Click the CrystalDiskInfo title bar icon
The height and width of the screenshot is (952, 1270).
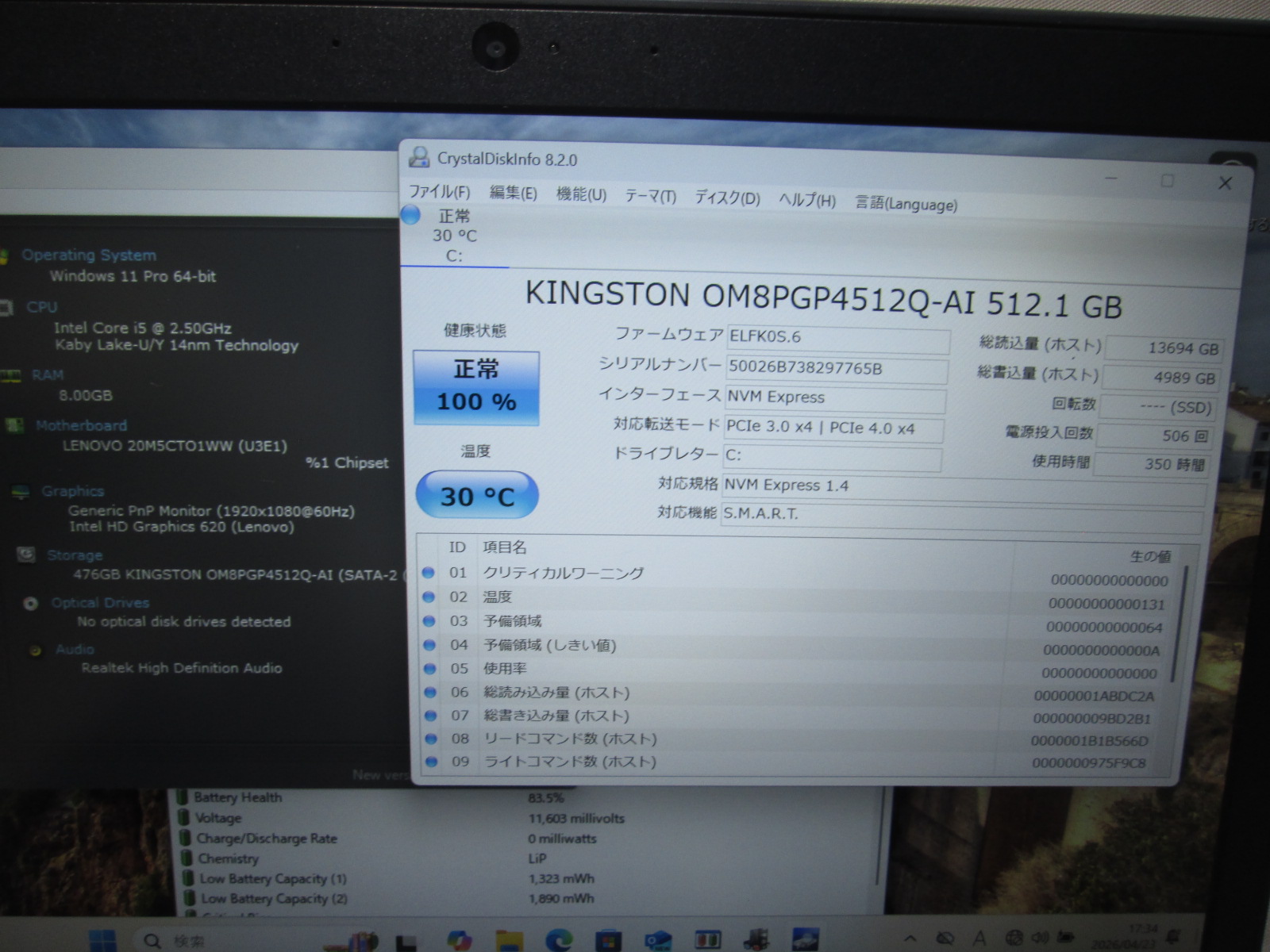click(418, 157)
